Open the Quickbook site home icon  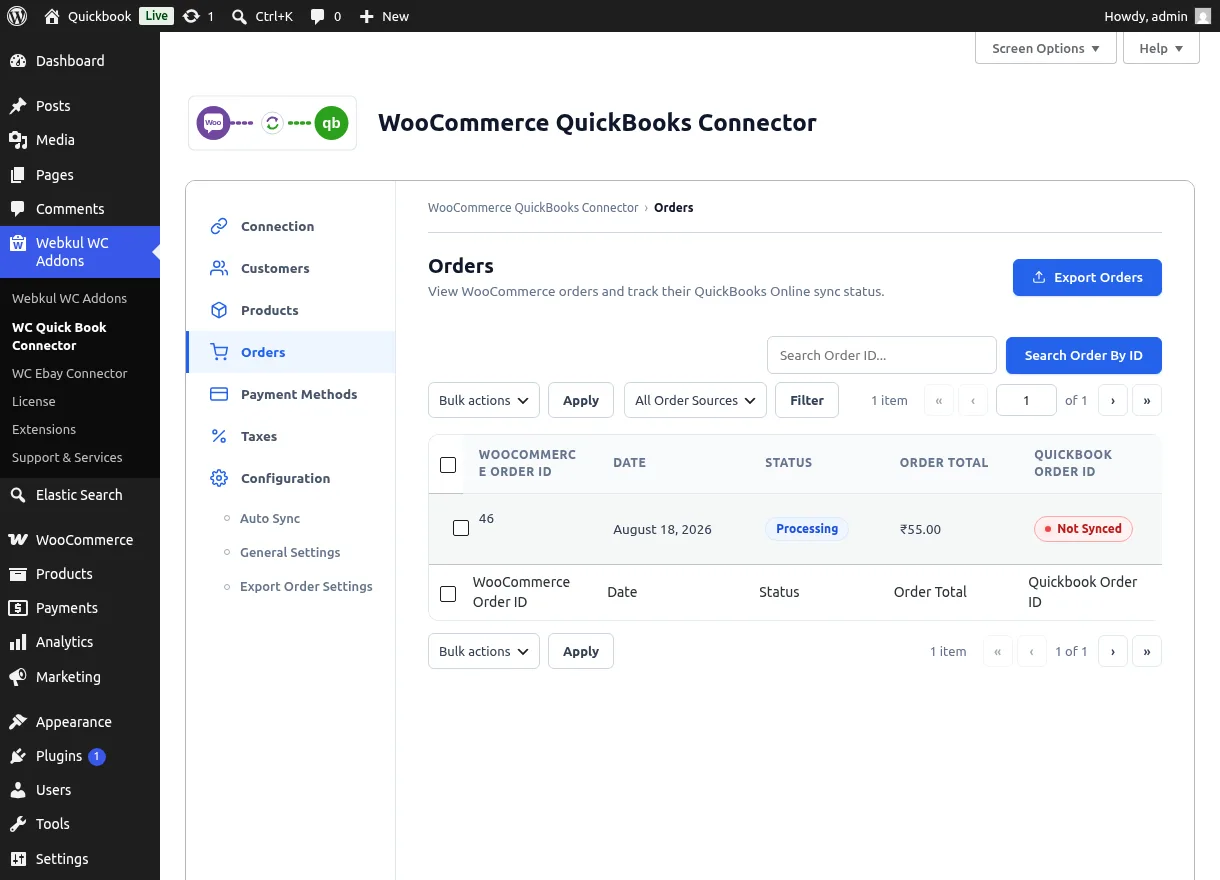coord(52,16)
